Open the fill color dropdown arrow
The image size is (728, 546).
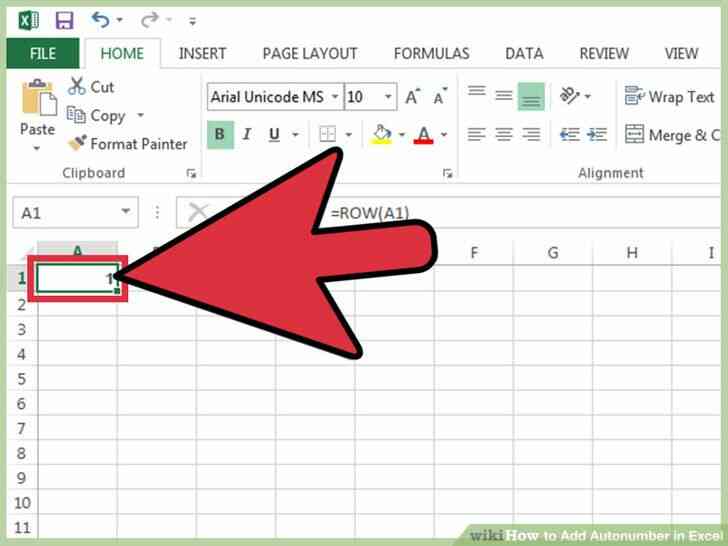402,135
